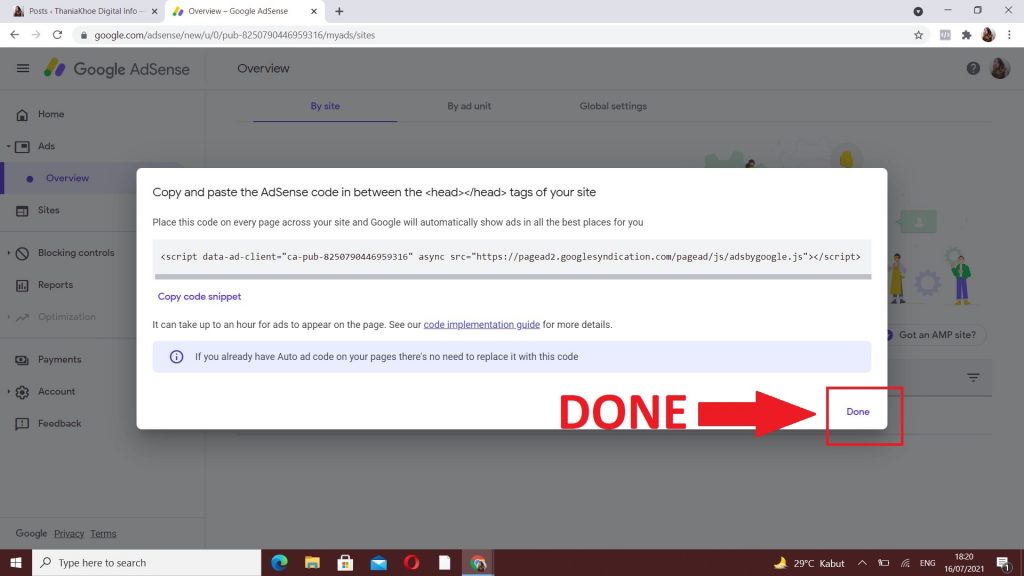Click the Reports chart icon

[x=22, y=285]
